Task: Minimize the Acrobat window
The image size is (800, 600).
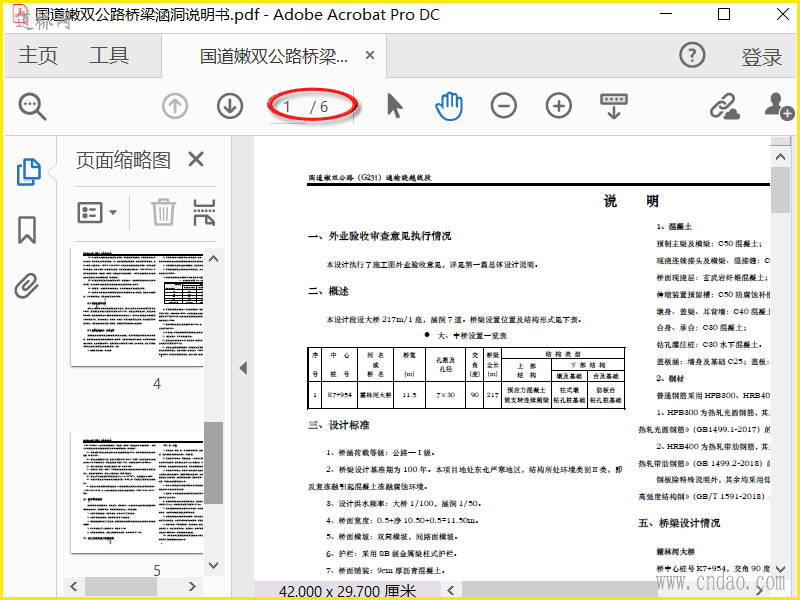Action: [666, 14]
